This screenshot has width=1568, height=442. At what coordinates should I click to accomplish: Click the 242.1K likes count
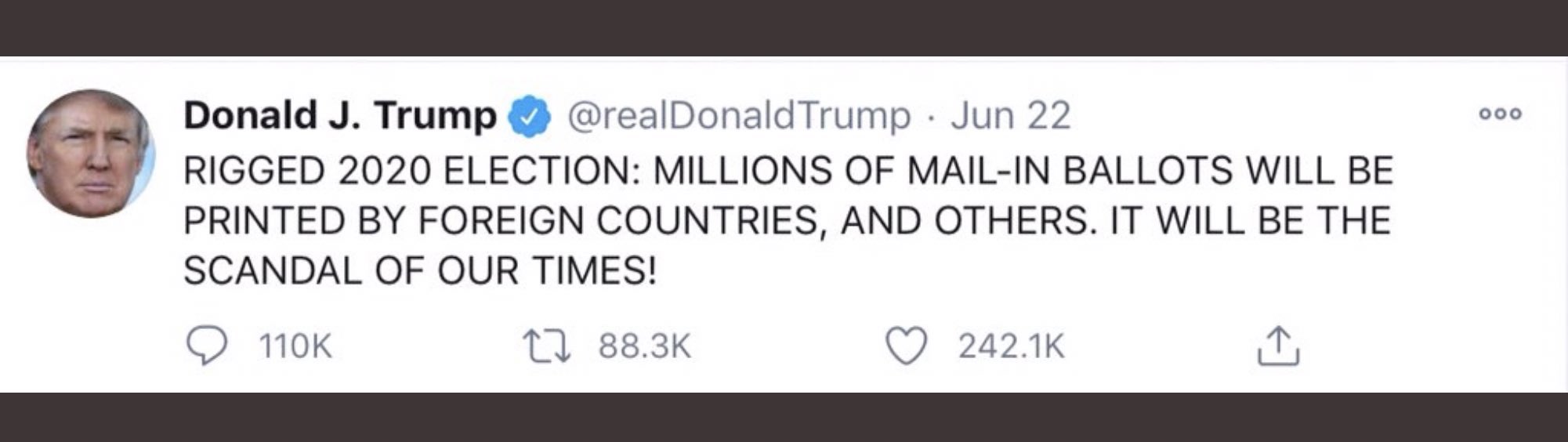(1011, 346)
